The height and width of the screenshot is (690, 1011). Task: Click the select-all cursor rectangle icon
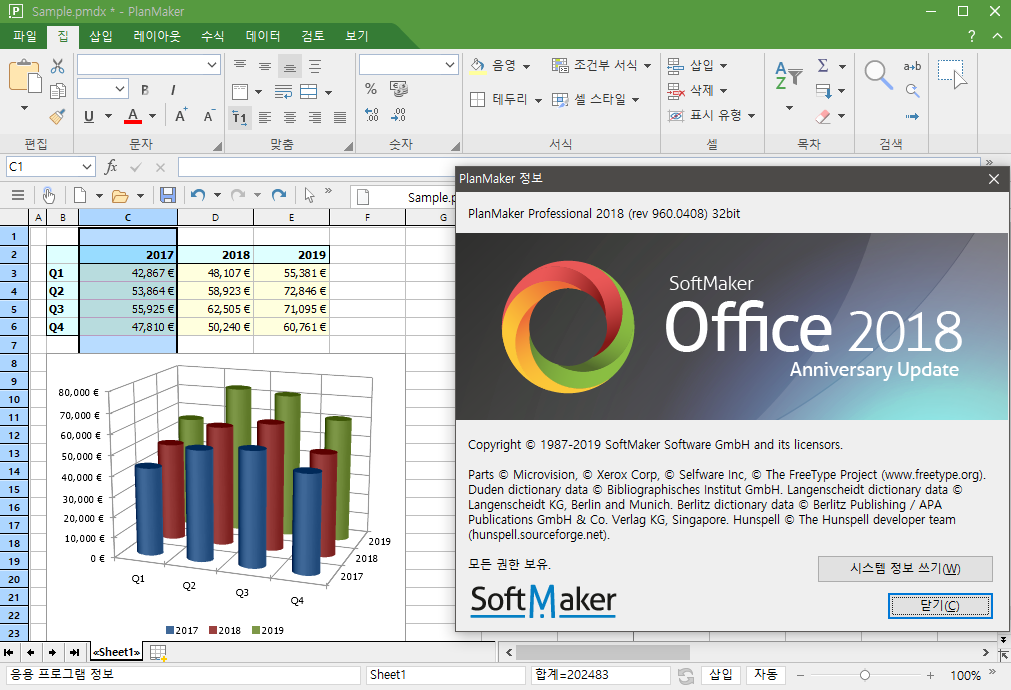point(952,74)
